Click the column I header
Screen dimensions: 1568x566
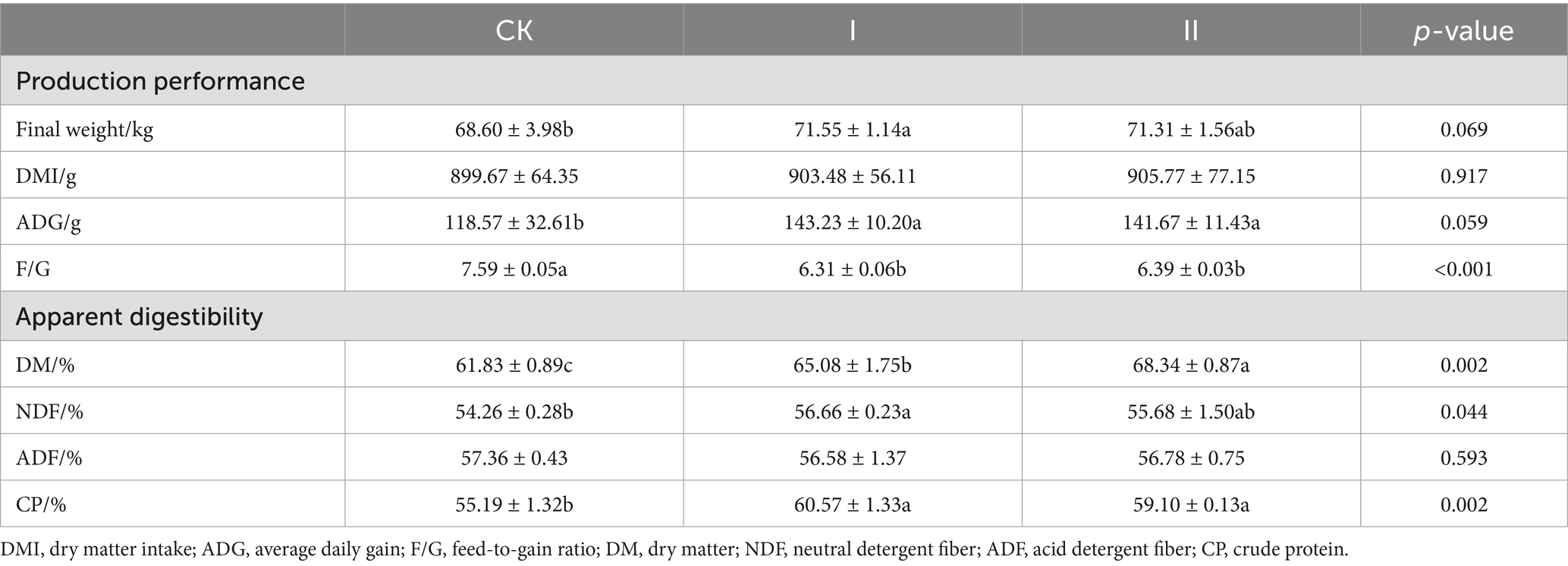coord(853,30)
